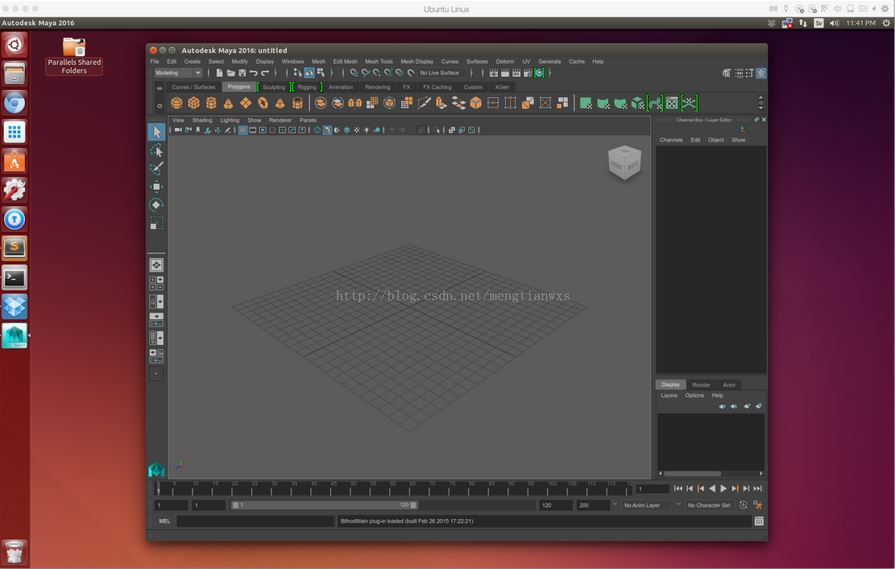This screenshot has width=895, height=569.
Task: Click the New scene icon
Action: [x=219, y=73]
